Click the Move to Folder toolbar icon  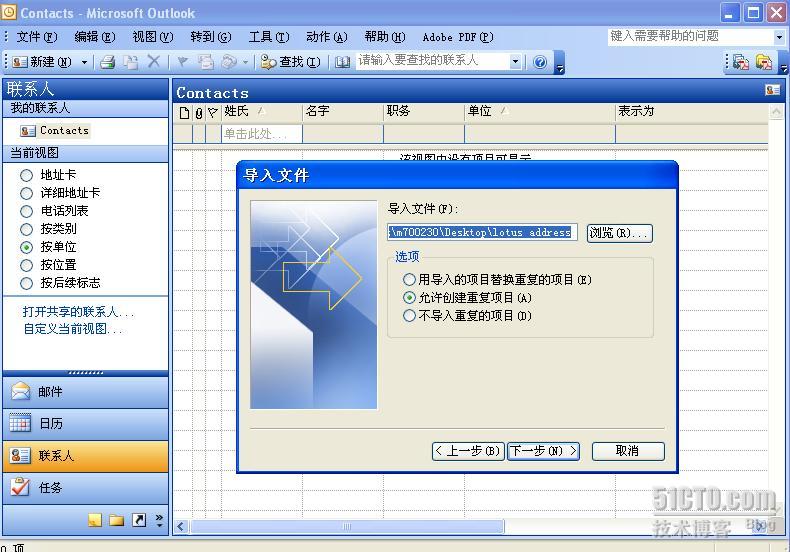[131, 62]
